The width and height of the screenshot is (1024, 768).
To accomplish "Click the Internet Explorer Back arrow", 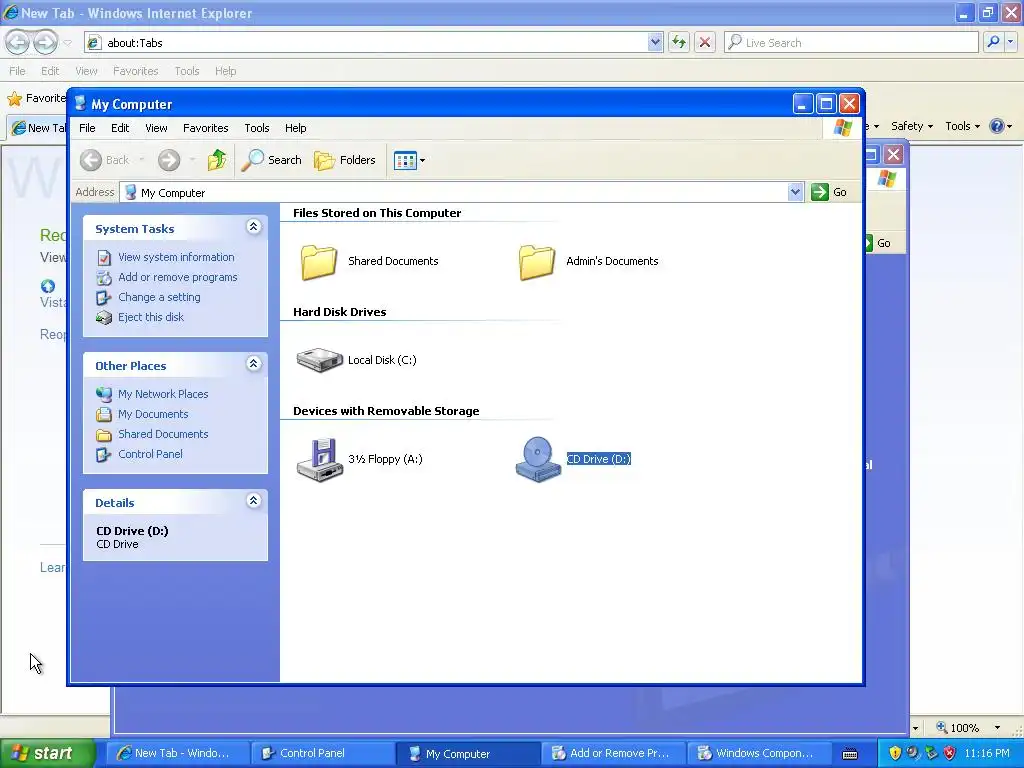I will [x=18, y=42].
